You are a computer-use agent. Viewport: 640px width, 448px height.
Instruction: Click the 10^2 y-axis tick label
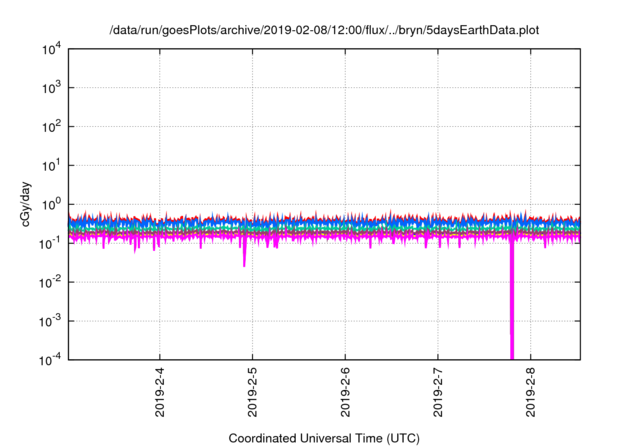point(51,127)
